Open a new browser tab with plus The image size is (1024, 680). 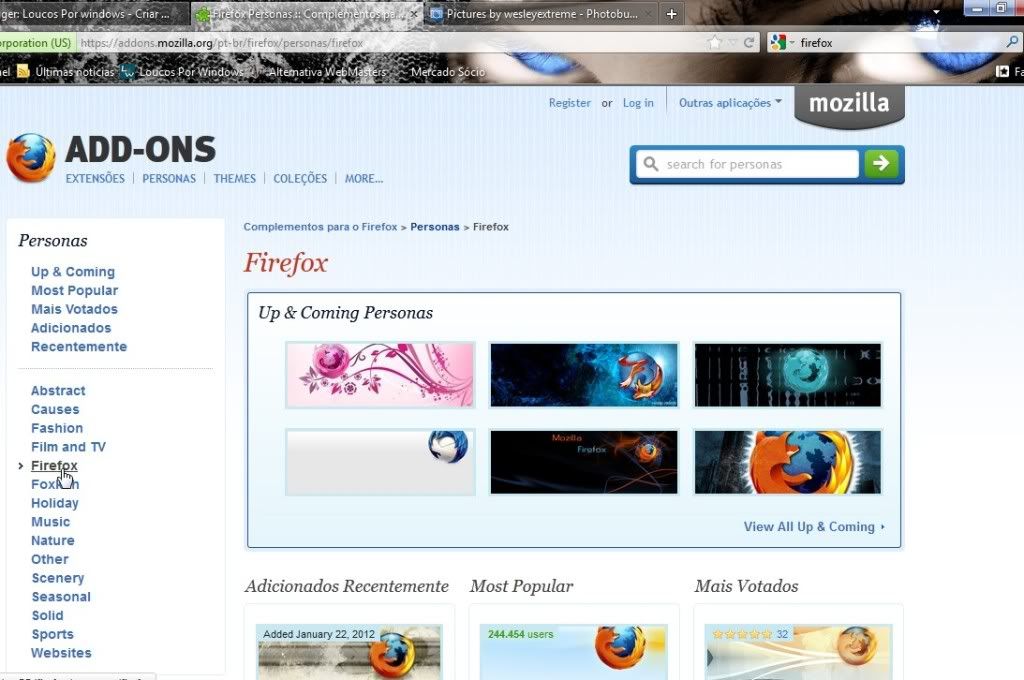671,14
